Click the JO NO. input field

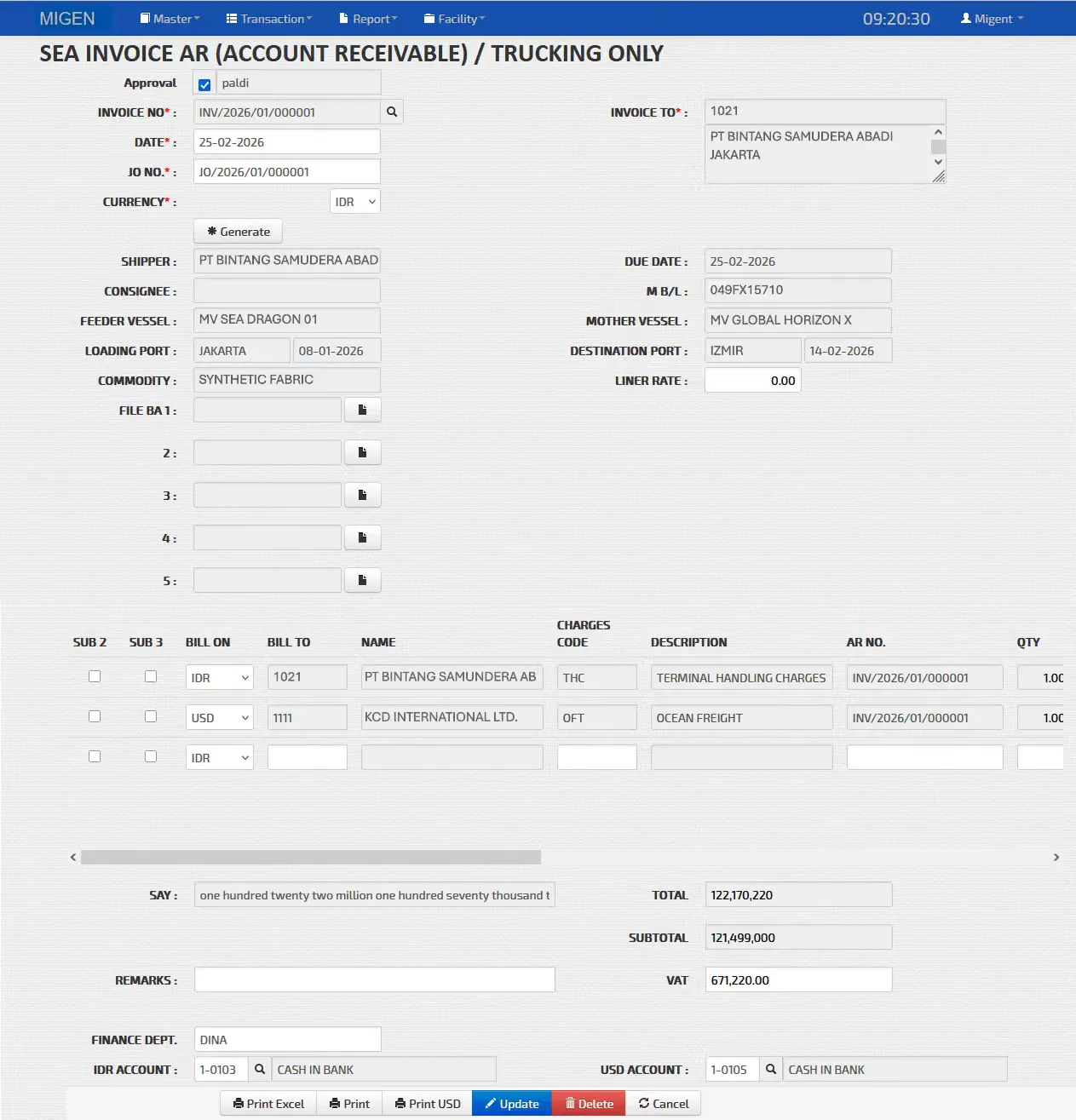tap(287, 172)
